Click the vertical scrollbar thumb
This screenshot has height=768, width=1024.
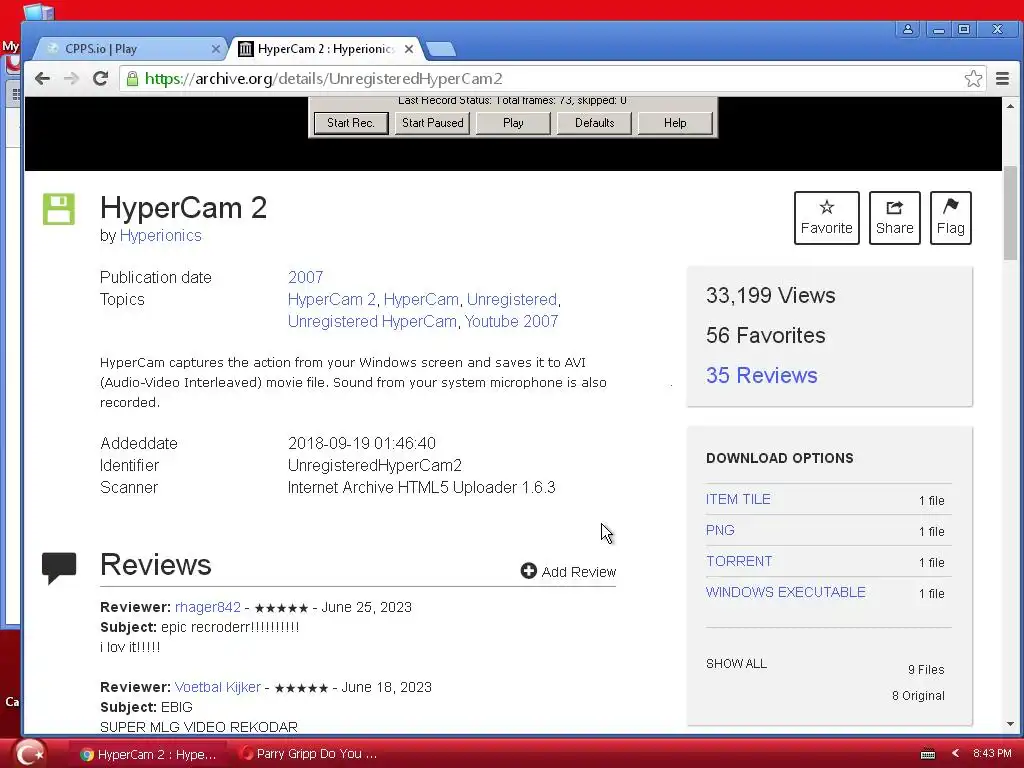tap(1010, 213)
